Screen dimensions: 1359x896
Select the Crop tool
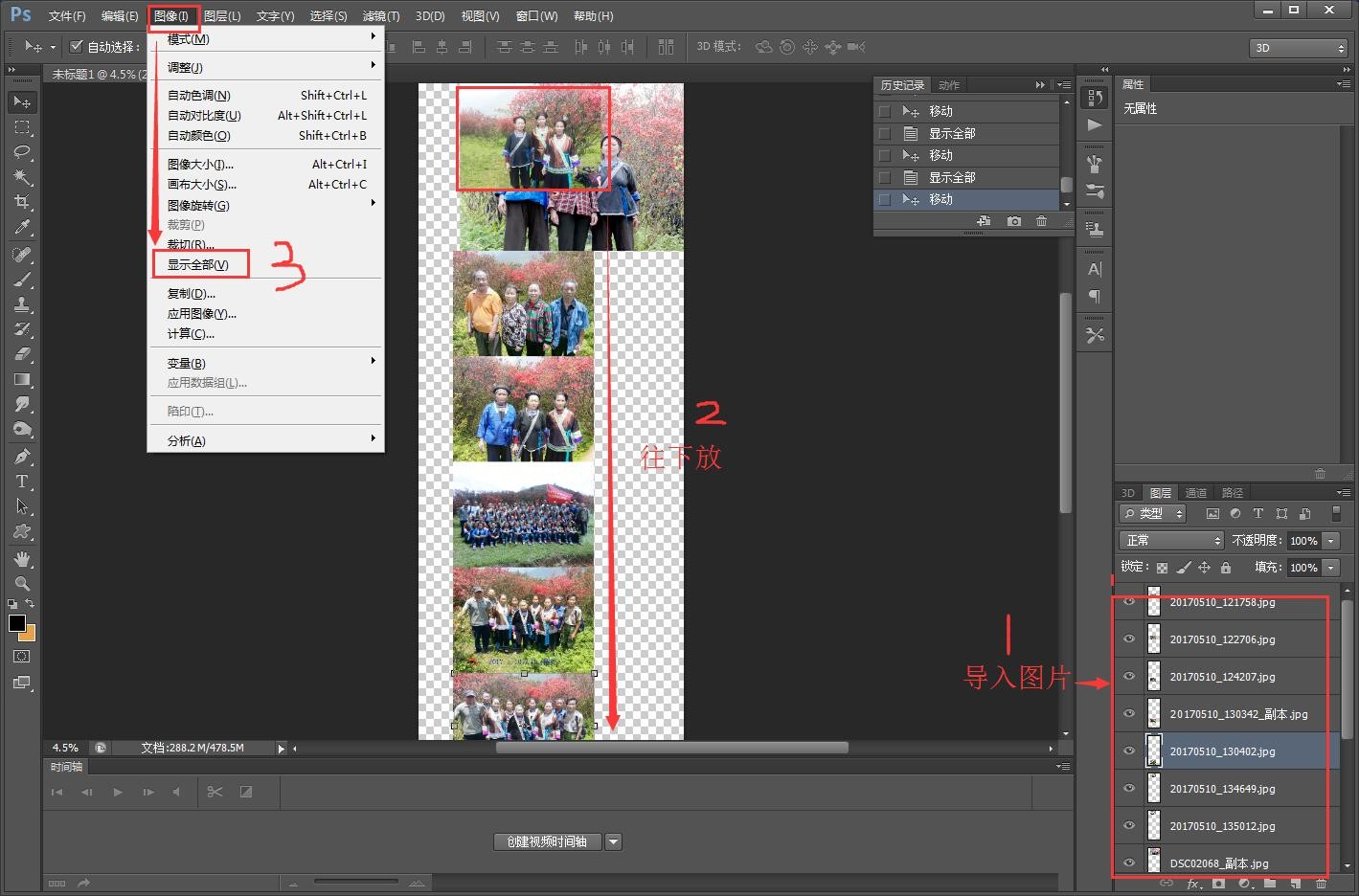coord(21,202)
